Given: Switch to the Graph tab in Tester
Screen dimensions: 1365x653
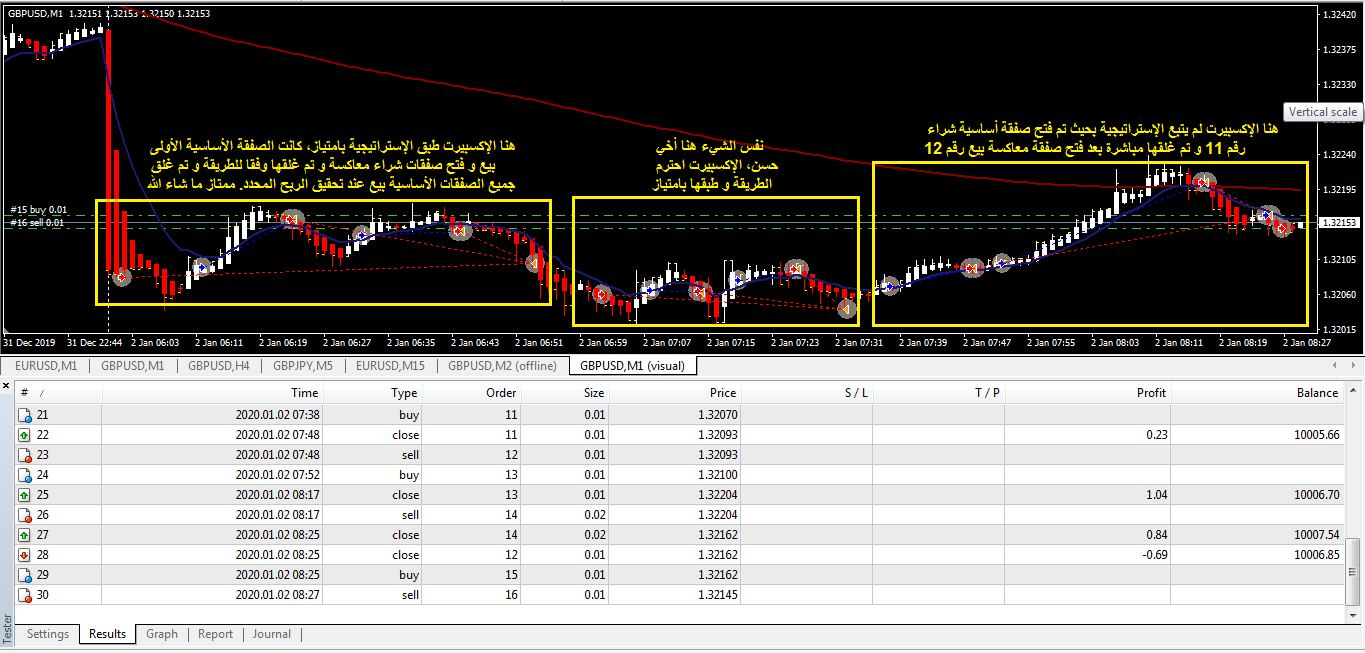Looking at the screenshot, I should point(161,634).
